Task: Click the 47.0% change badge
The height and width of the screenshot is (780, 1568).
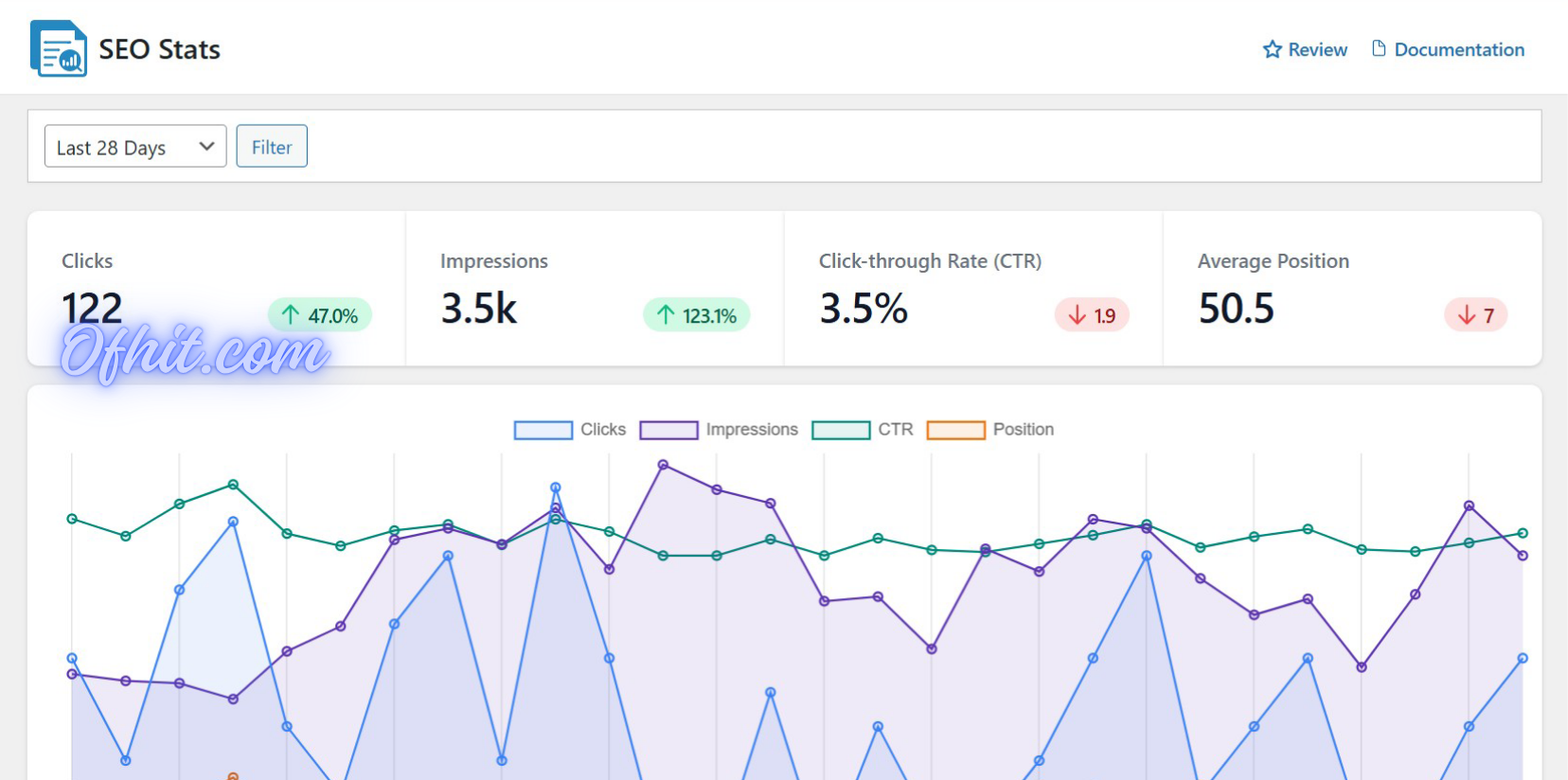Action: (320, 315)
